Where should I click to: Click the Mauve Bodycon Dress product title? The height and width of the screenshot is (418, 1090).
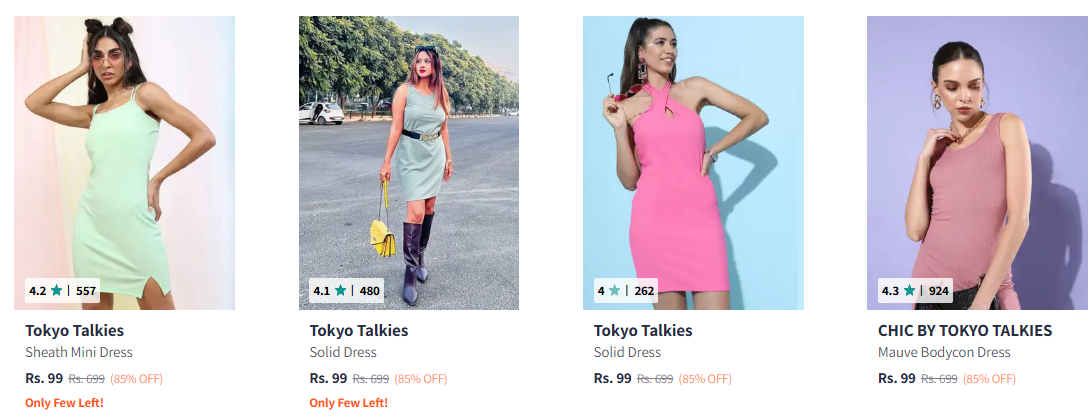point(944,353)
